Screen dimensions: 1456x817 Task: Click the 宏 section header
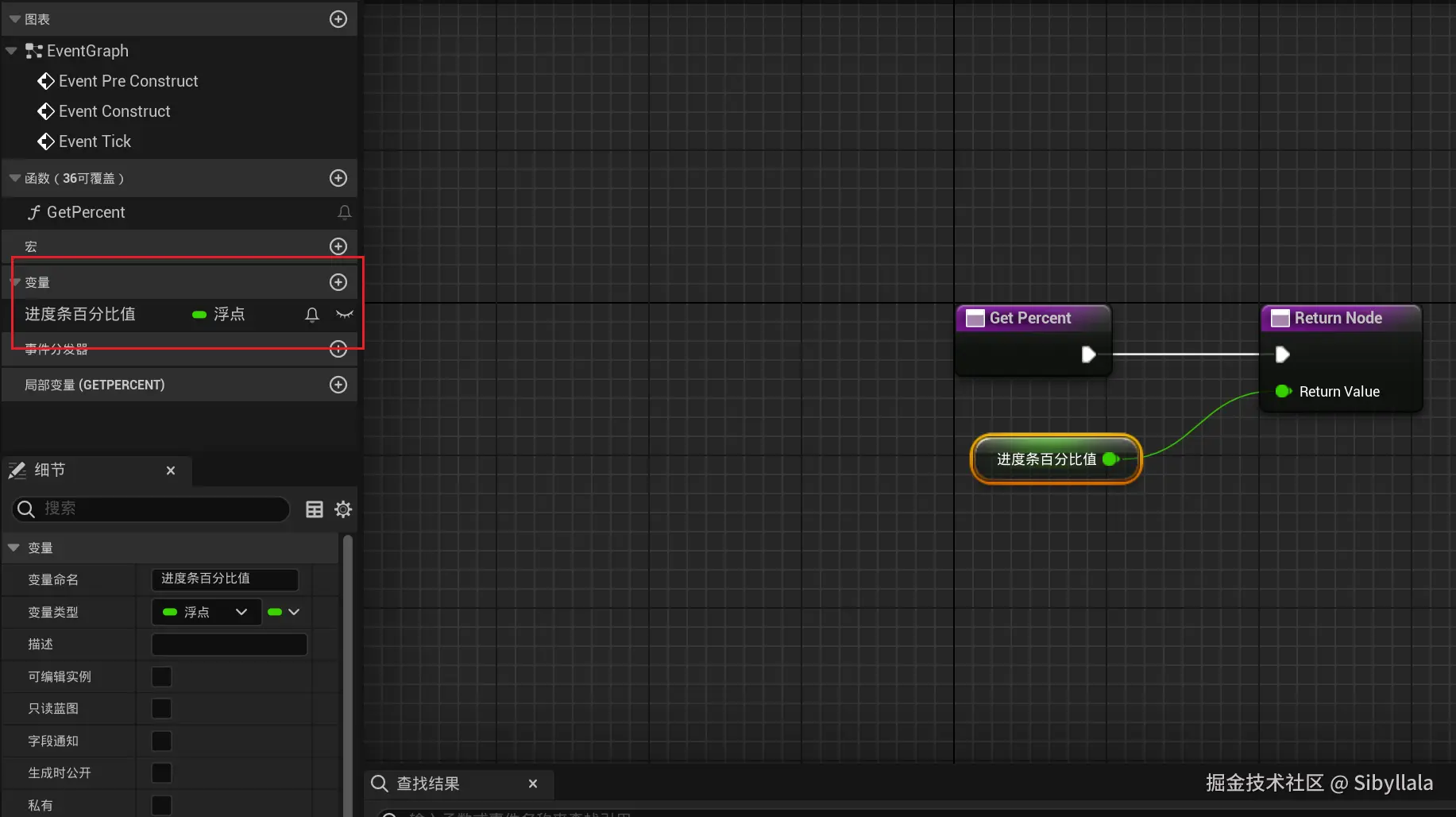coord(180,246)
